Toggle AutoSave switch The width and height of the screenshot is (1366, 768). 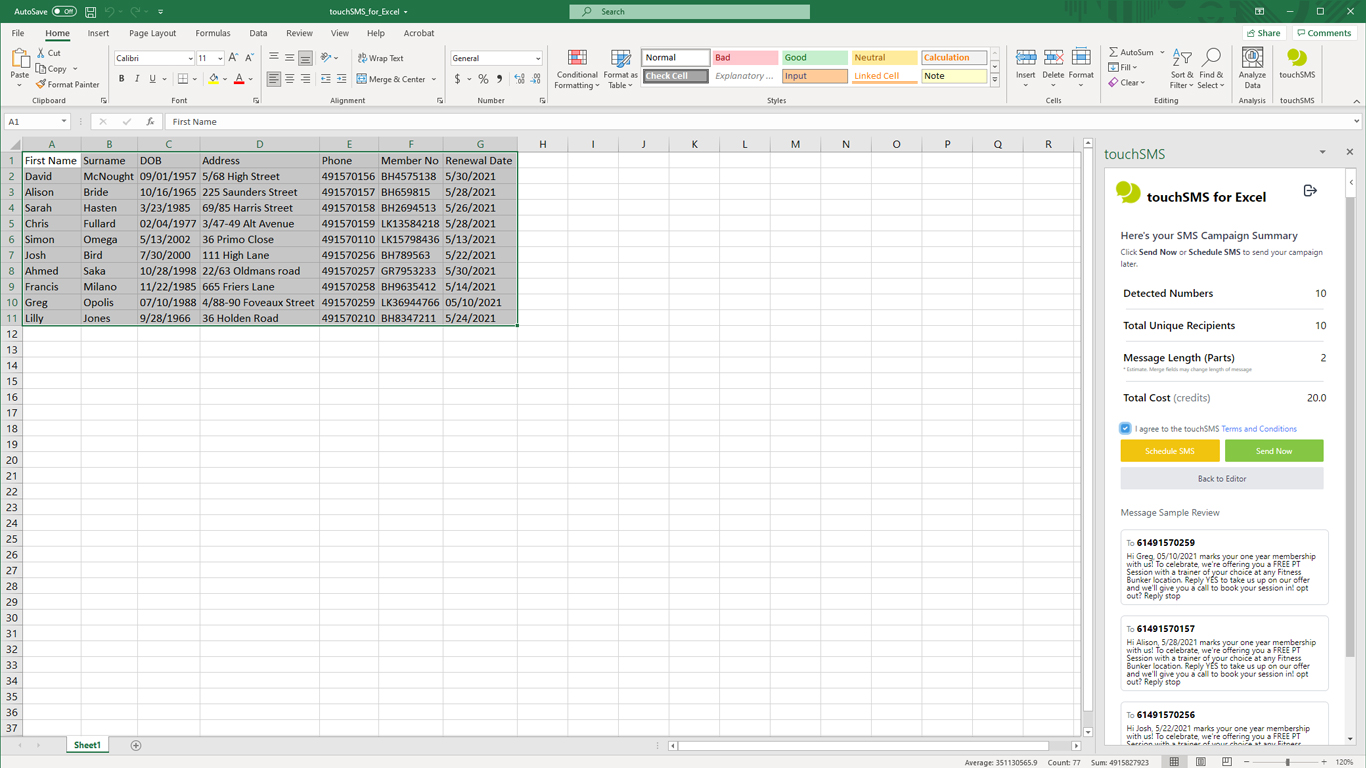click(64, 12)
